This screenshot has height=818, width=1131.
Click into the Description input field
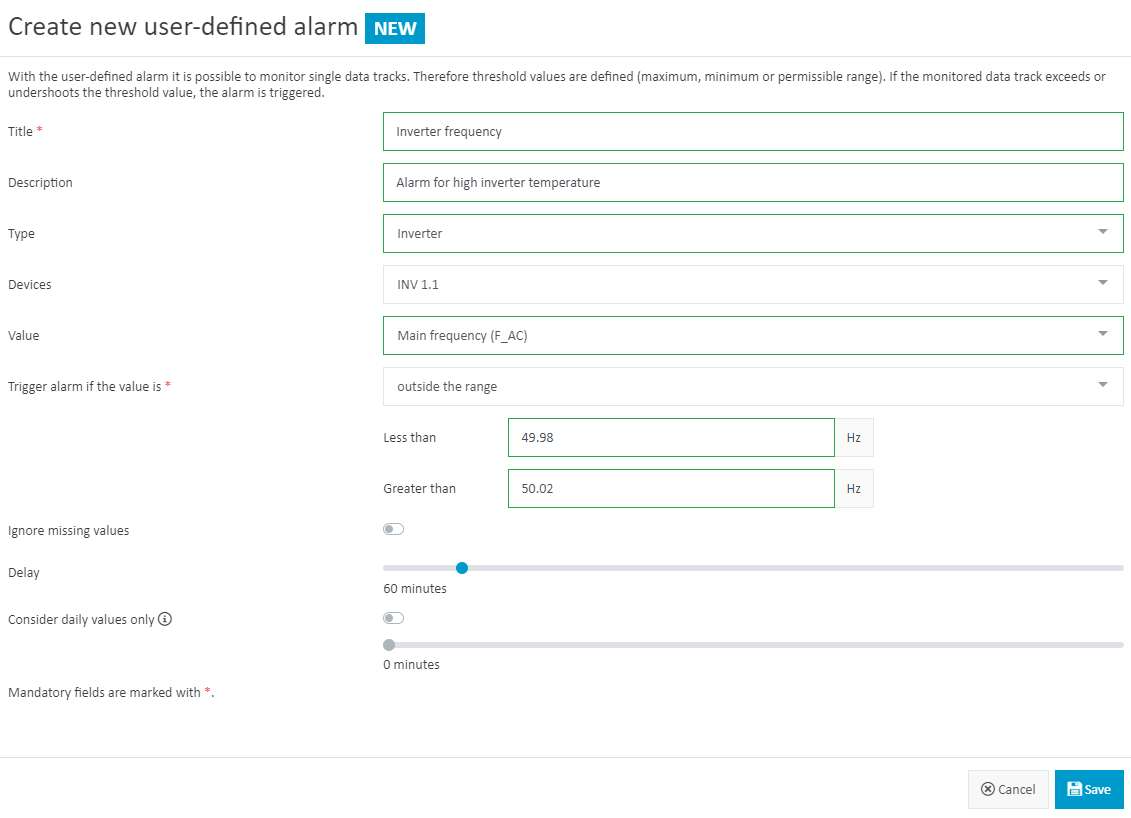pyautogui.click(x=753, y=182)
